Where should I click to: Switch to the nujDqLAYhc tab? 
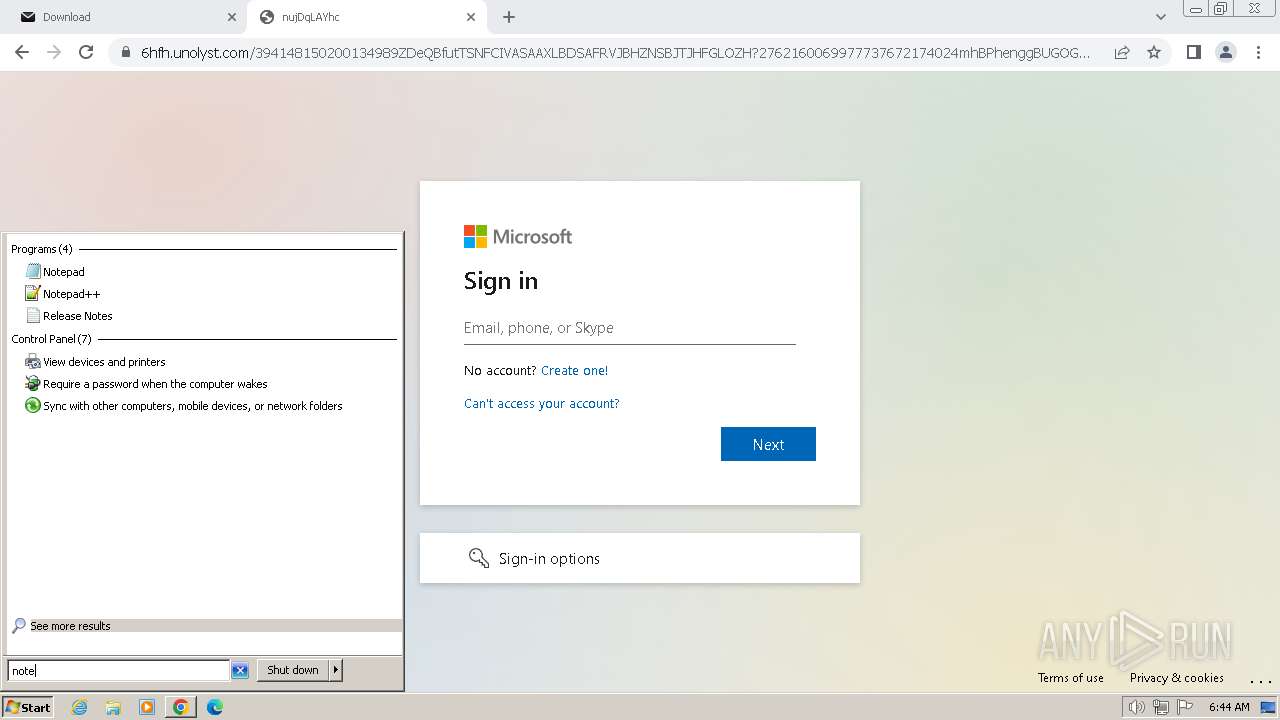tap(366, 17)
